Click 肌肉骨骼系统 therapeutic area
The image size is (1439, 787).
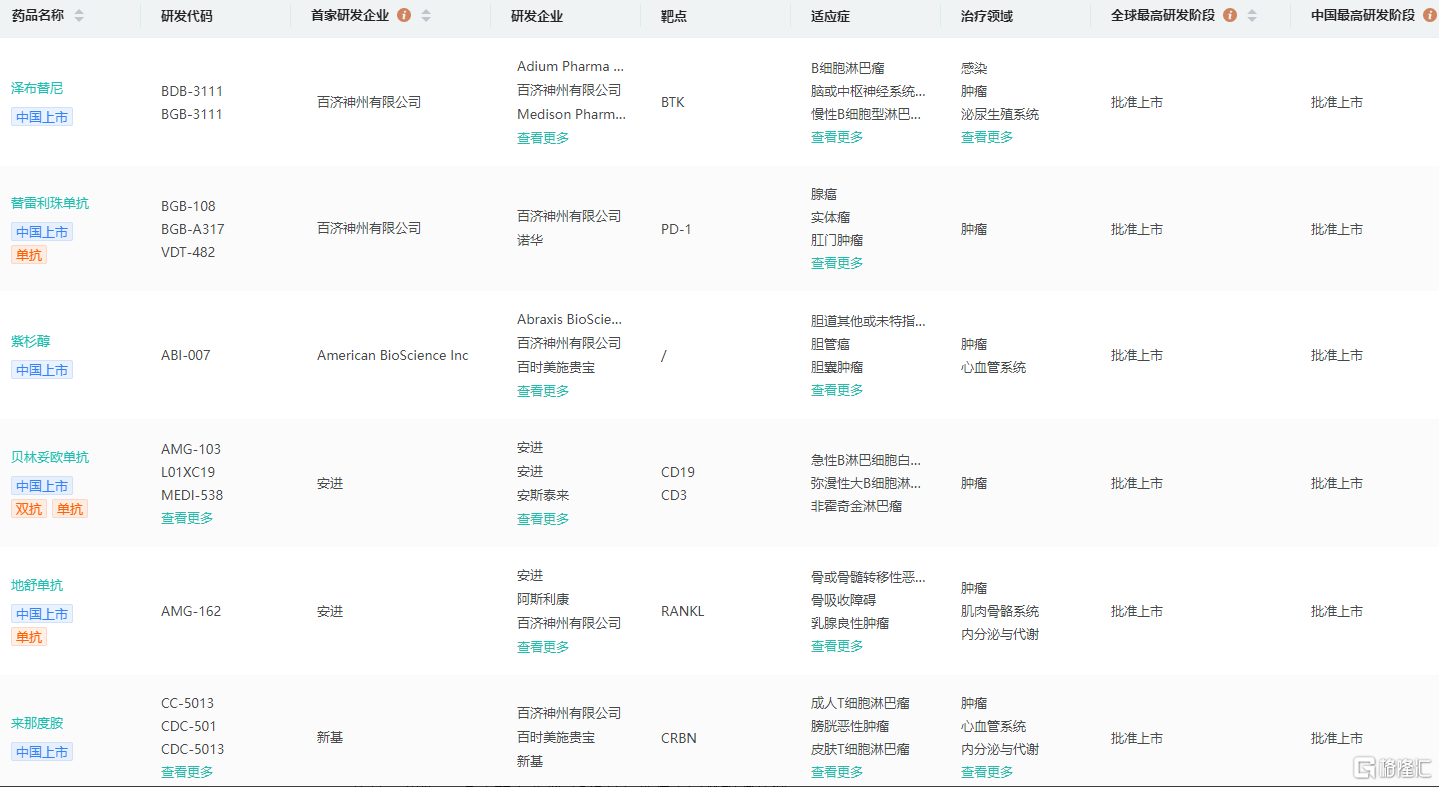(x=1000, y=611)
